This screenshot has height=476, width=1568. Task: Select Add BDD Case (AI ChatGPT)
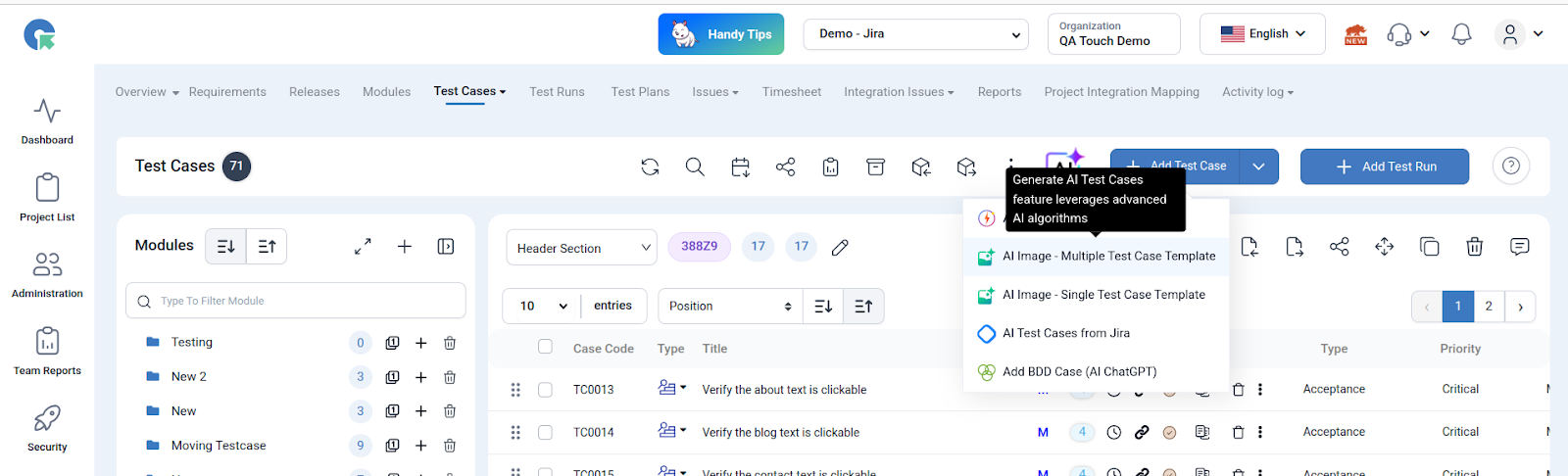click(1079, 372)
